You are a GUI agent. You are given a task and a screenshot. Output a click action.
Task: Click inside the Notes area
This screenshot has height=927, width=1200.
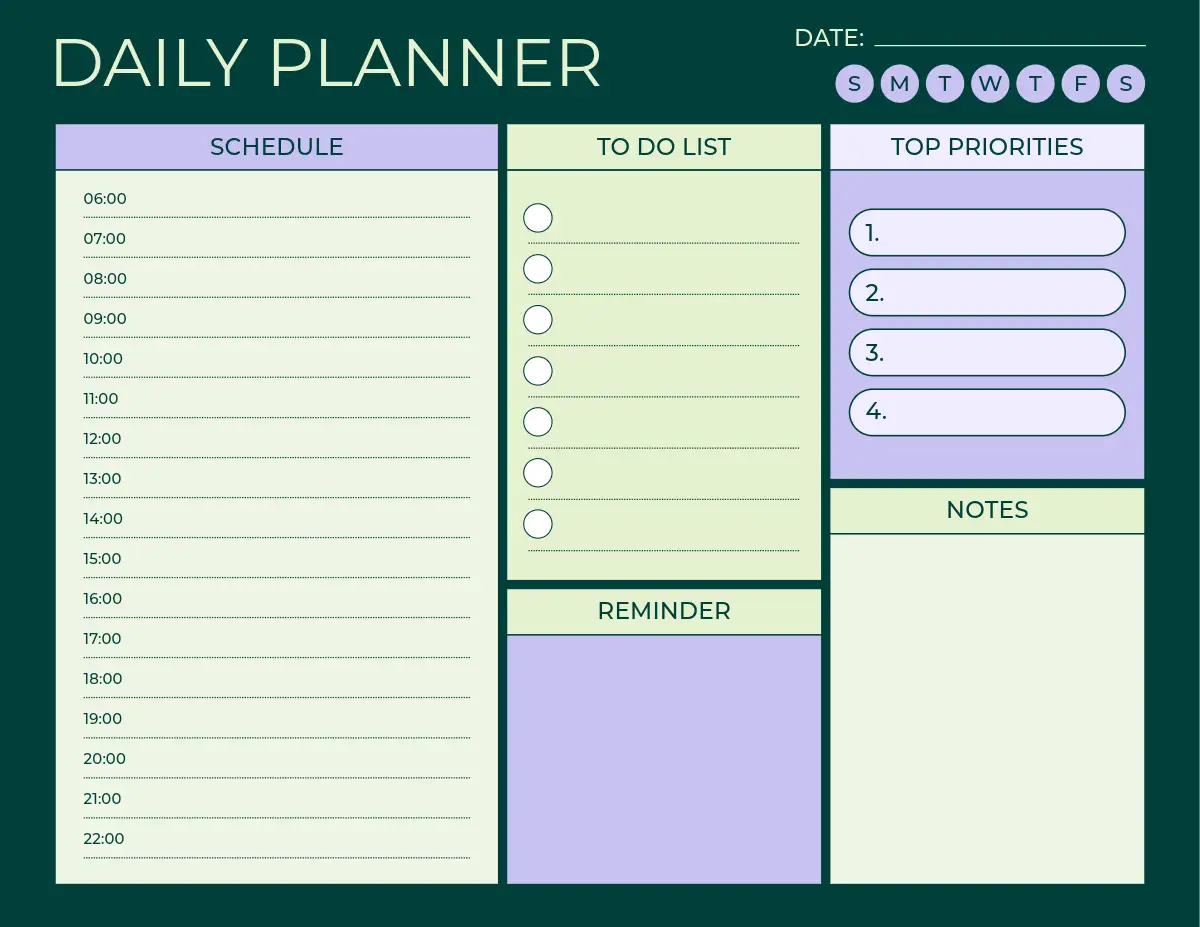[x=987, y=708]
